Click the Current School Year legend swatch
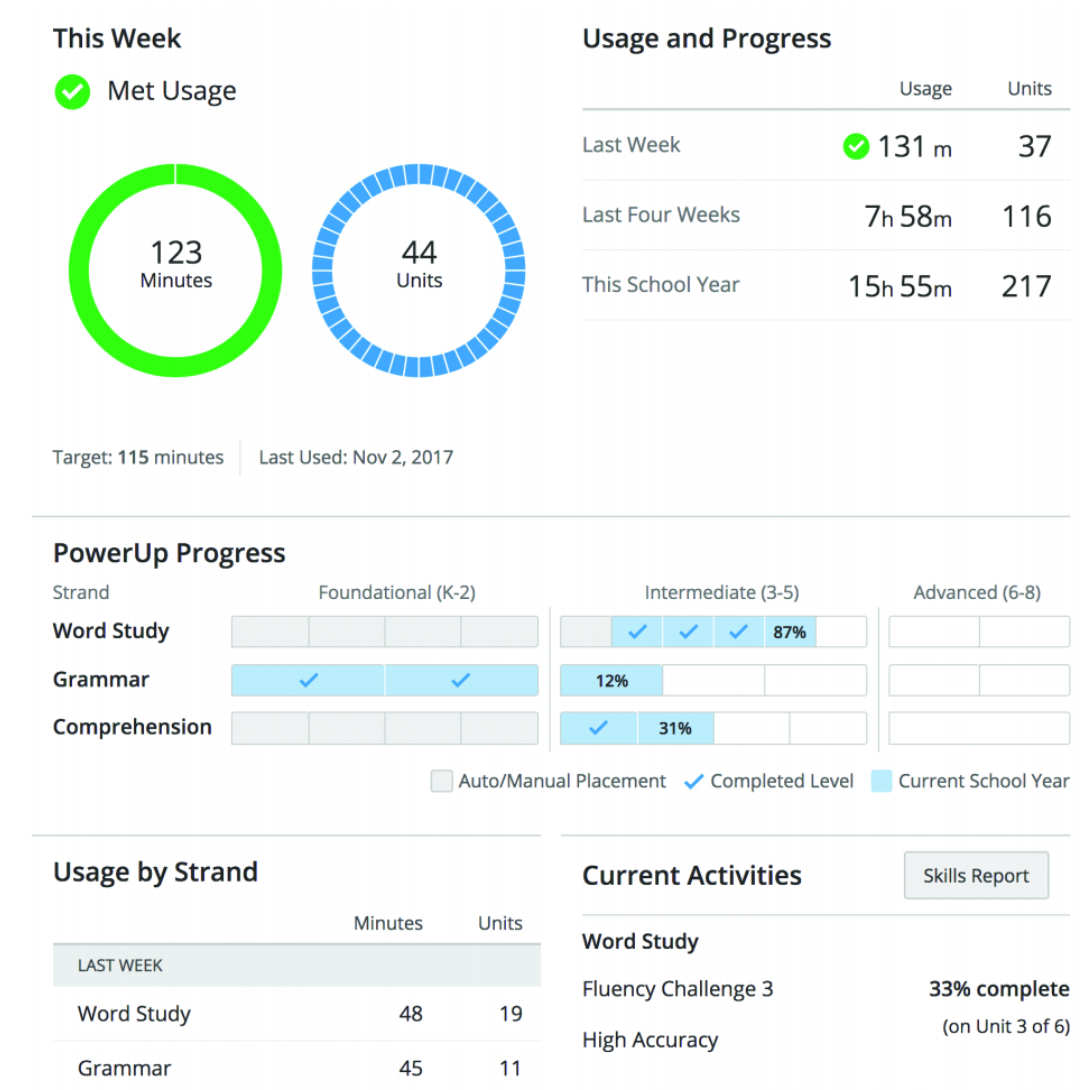 coord(881,782)
